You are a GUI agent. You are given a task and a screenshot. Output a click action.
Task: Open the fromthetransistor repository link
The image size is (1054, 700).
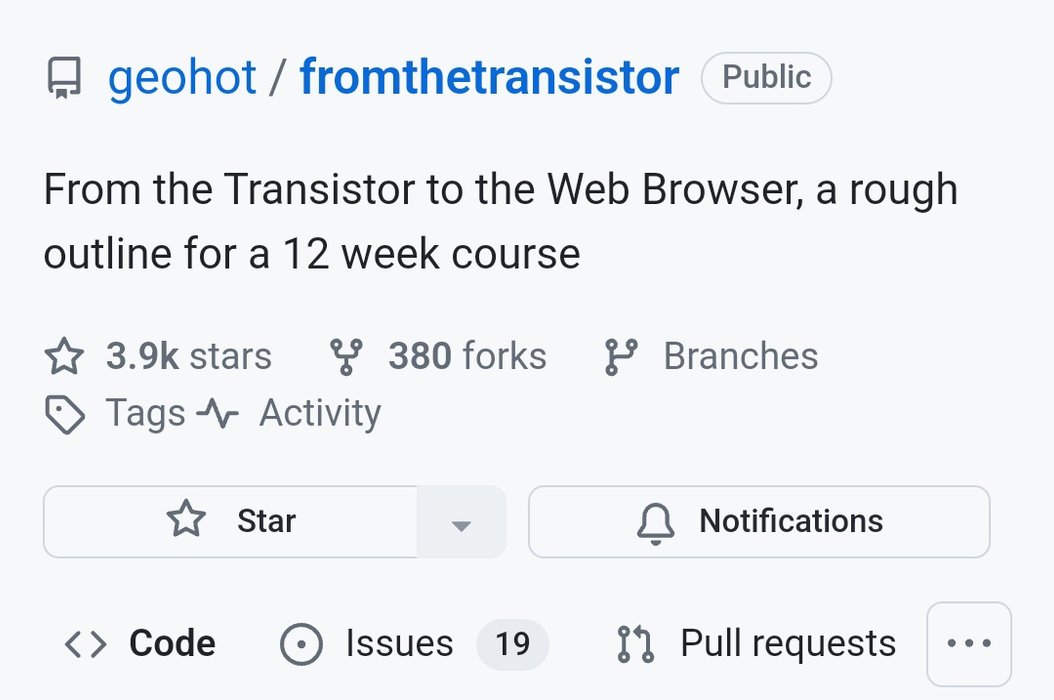[489, 77]
